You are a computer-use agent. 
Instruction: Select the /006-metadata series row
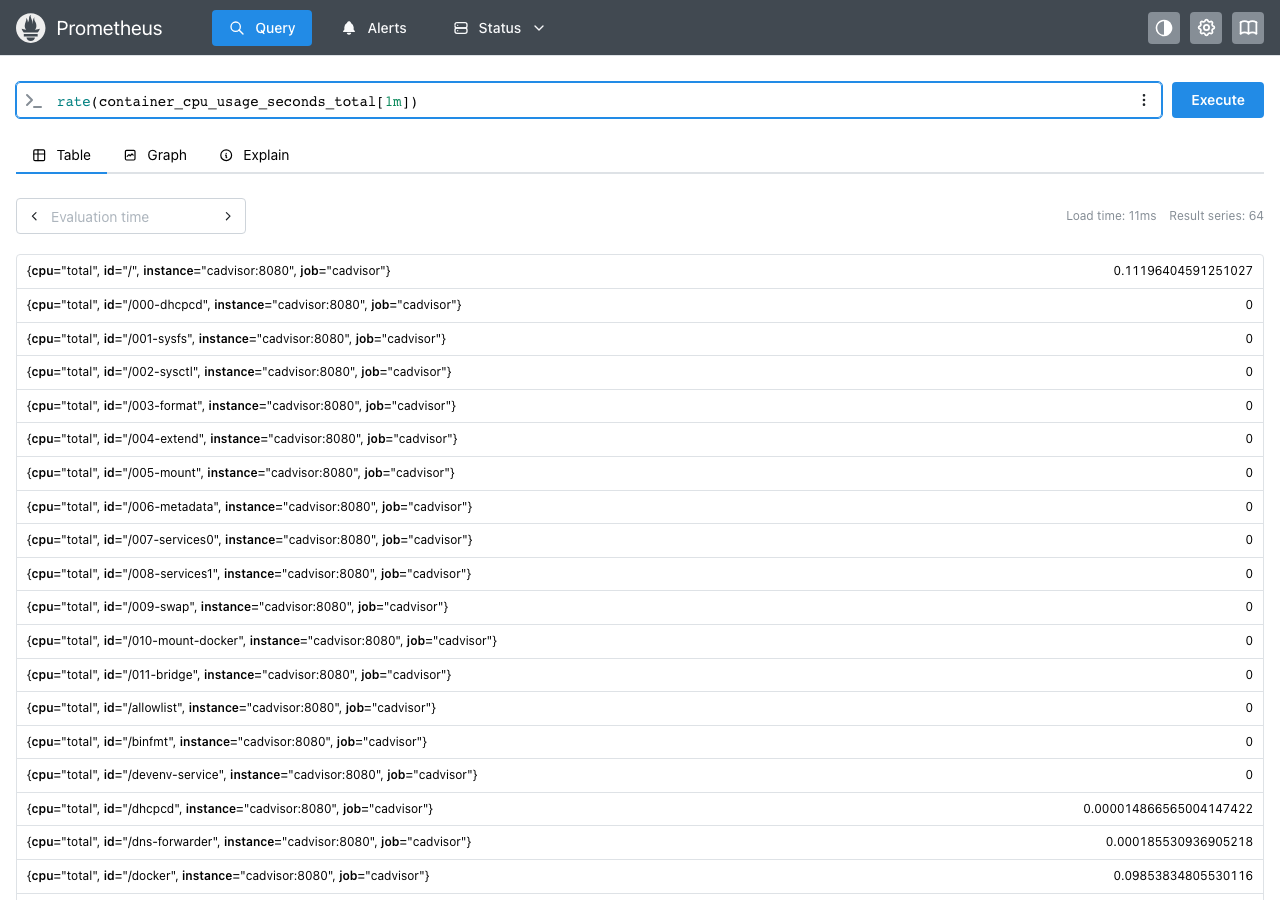640,506
